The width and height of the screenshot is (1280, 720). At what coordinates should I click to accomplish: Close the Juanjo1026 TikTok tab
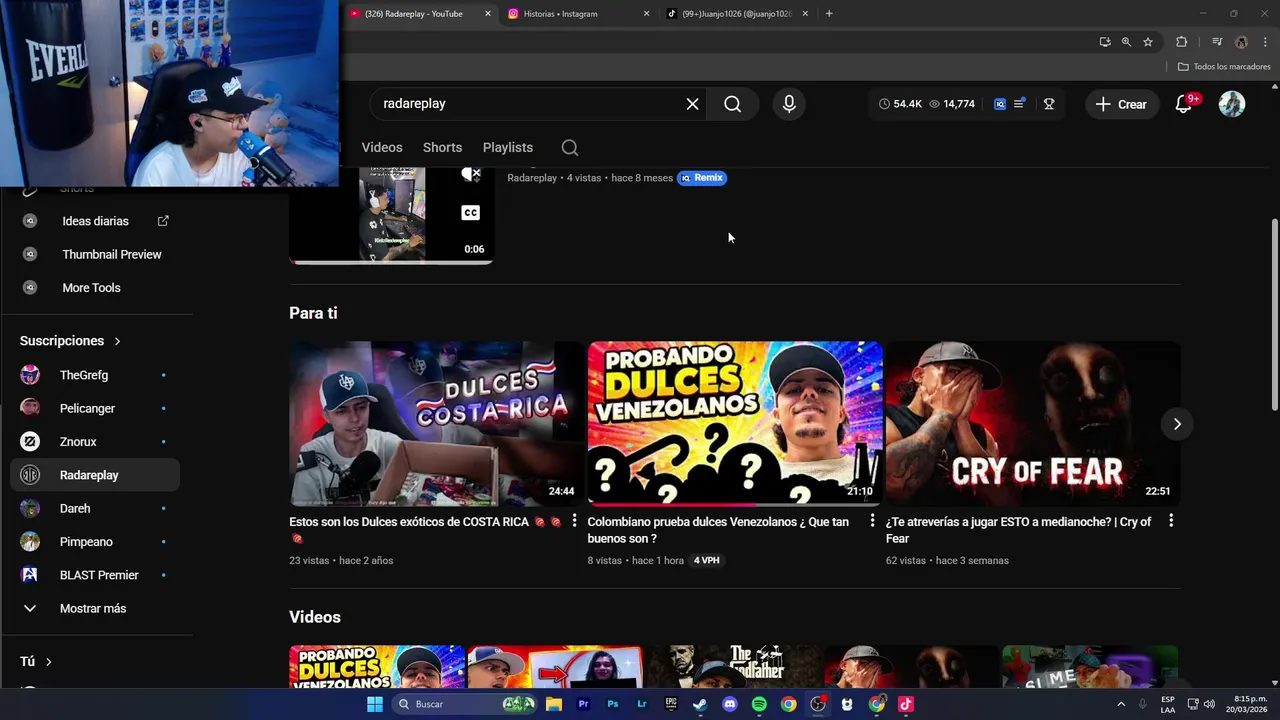(805, 14)
